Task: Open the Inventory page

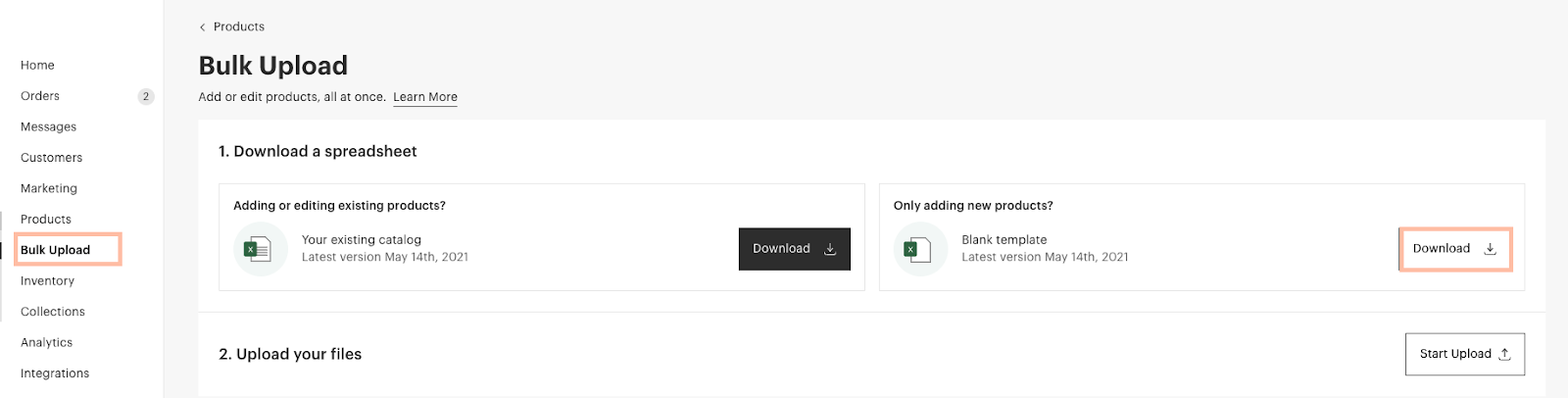Action: tap(47, 281)
